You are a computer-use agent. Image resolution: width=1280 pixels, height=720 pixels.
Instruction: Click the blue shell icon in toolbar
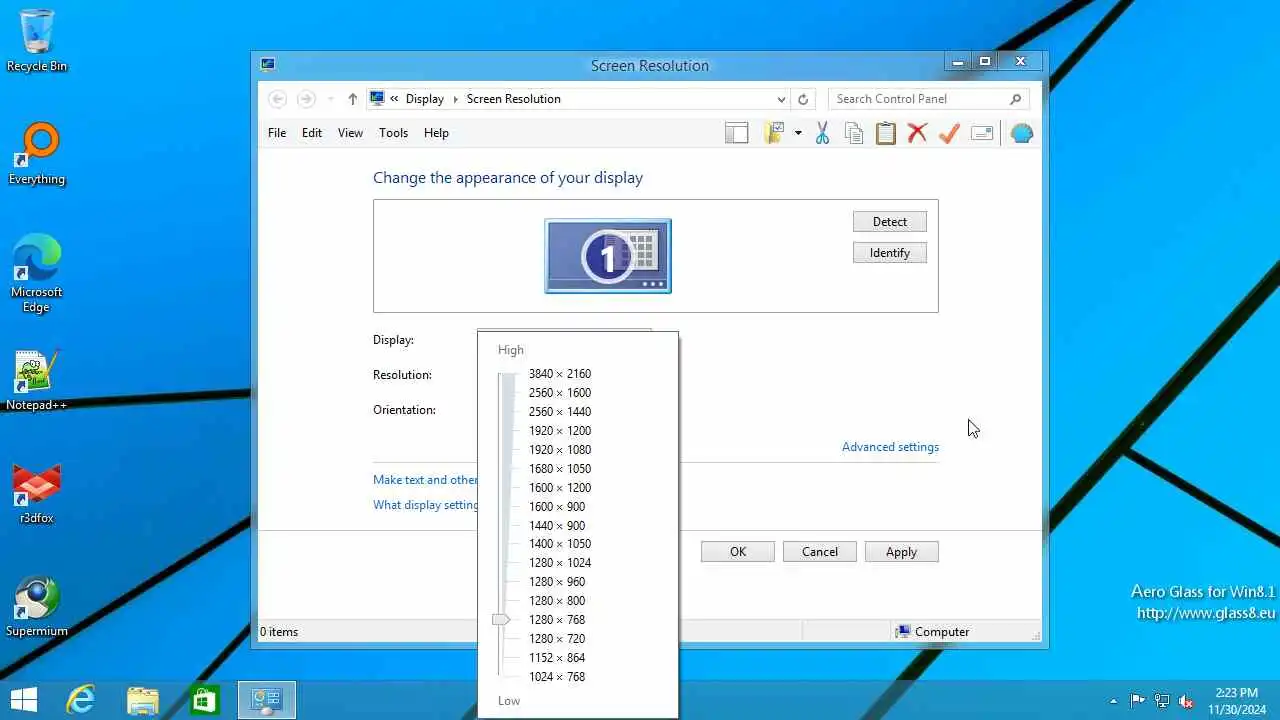(x=1021, y=133)
